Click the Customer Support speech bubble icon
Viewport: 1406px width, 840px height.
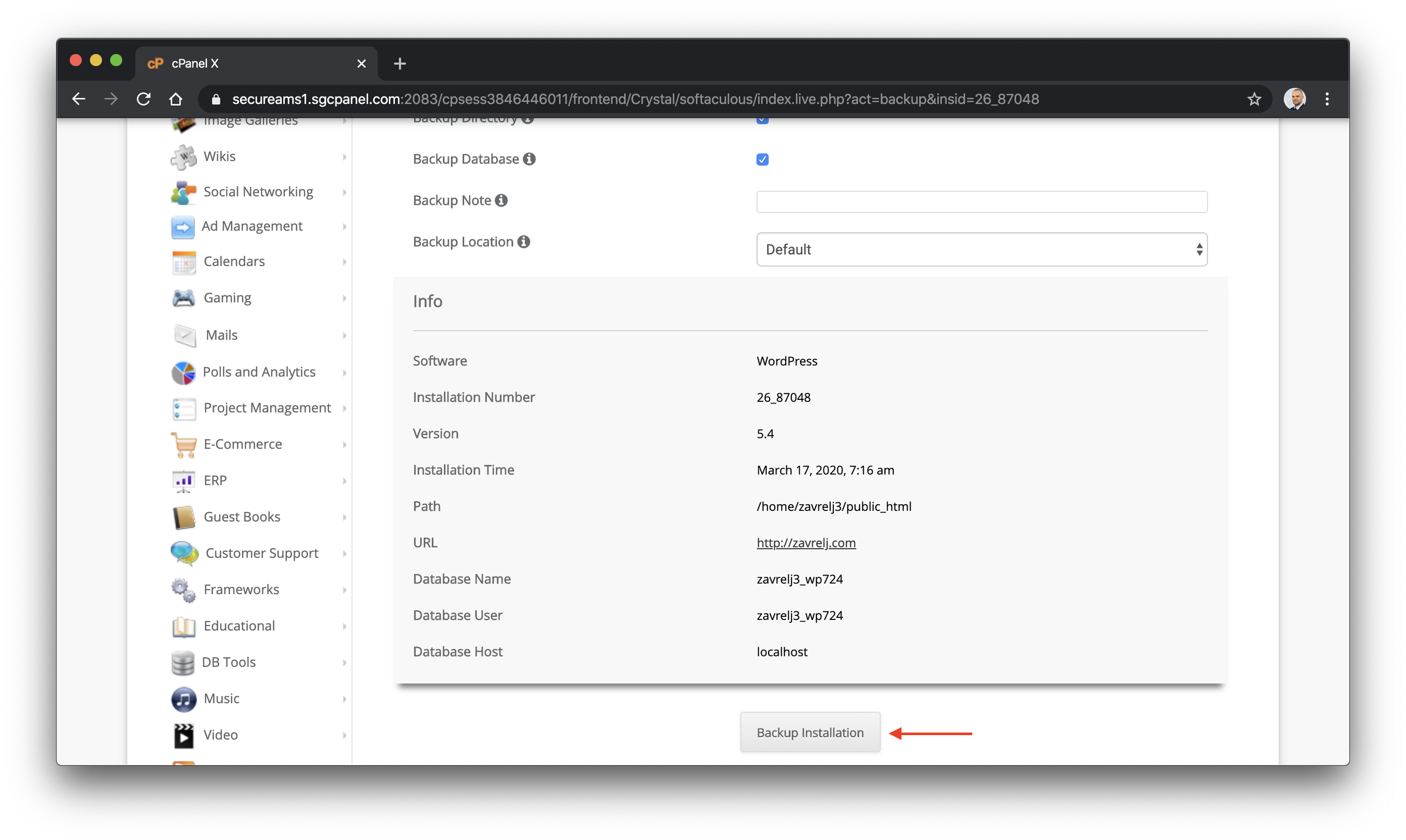pyautogui.click(x=185, y=554)
